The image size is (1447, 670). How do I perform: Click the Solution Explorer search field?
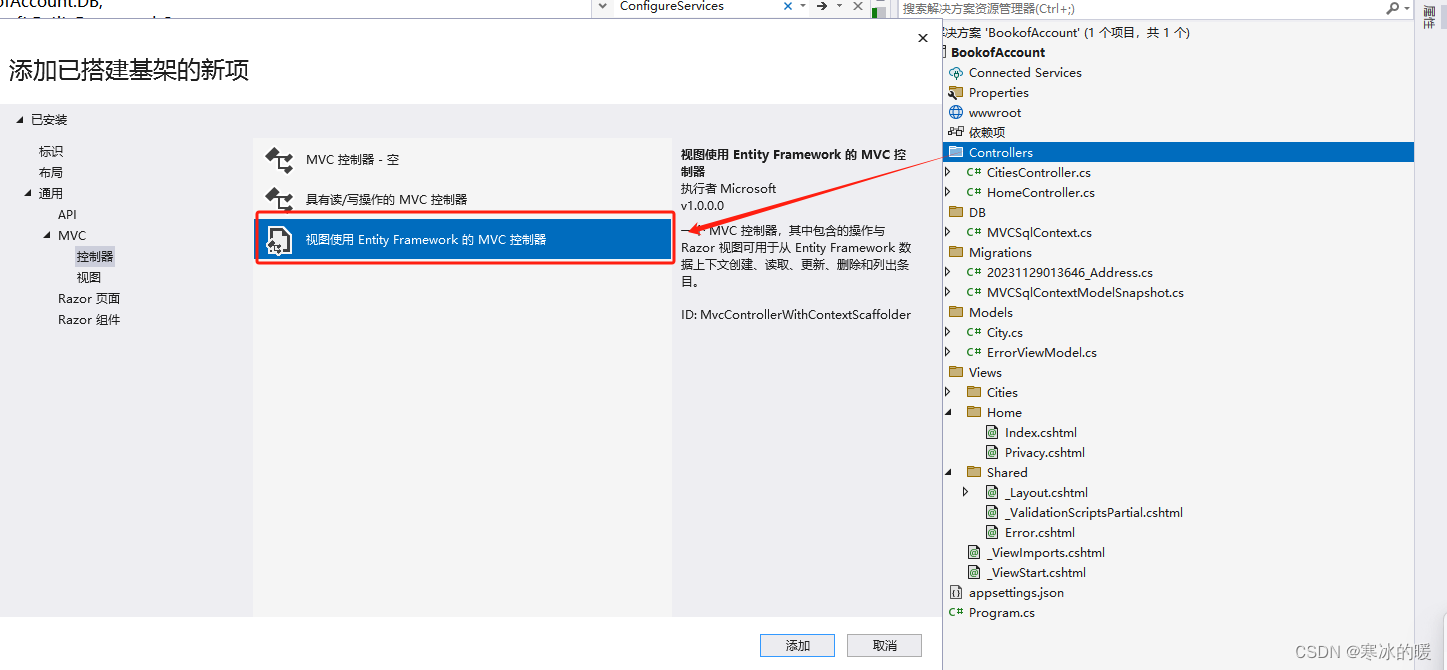click(1138, 8)
